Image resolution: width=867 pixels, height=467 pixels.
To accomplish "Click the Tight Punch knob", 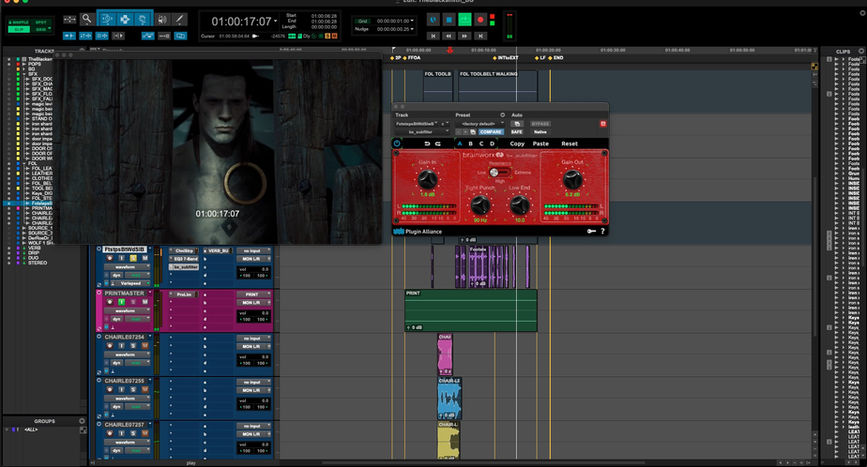I will point(480,205).
